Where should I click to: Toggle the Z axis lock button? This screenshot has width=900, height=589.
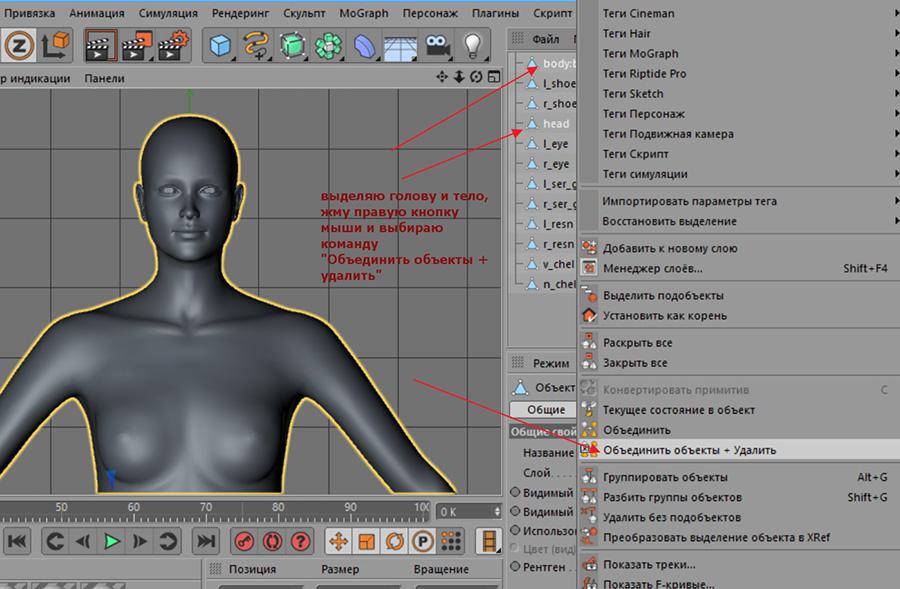pos(19,46)
